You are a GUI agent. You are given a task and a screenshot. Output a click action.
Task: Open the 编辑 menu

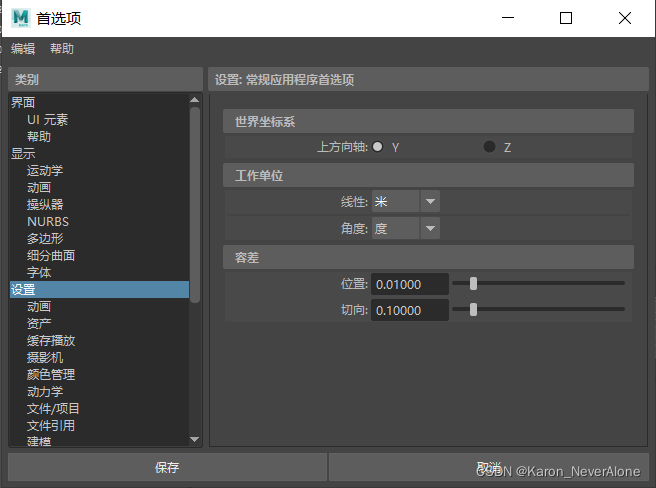coord(23,49)
